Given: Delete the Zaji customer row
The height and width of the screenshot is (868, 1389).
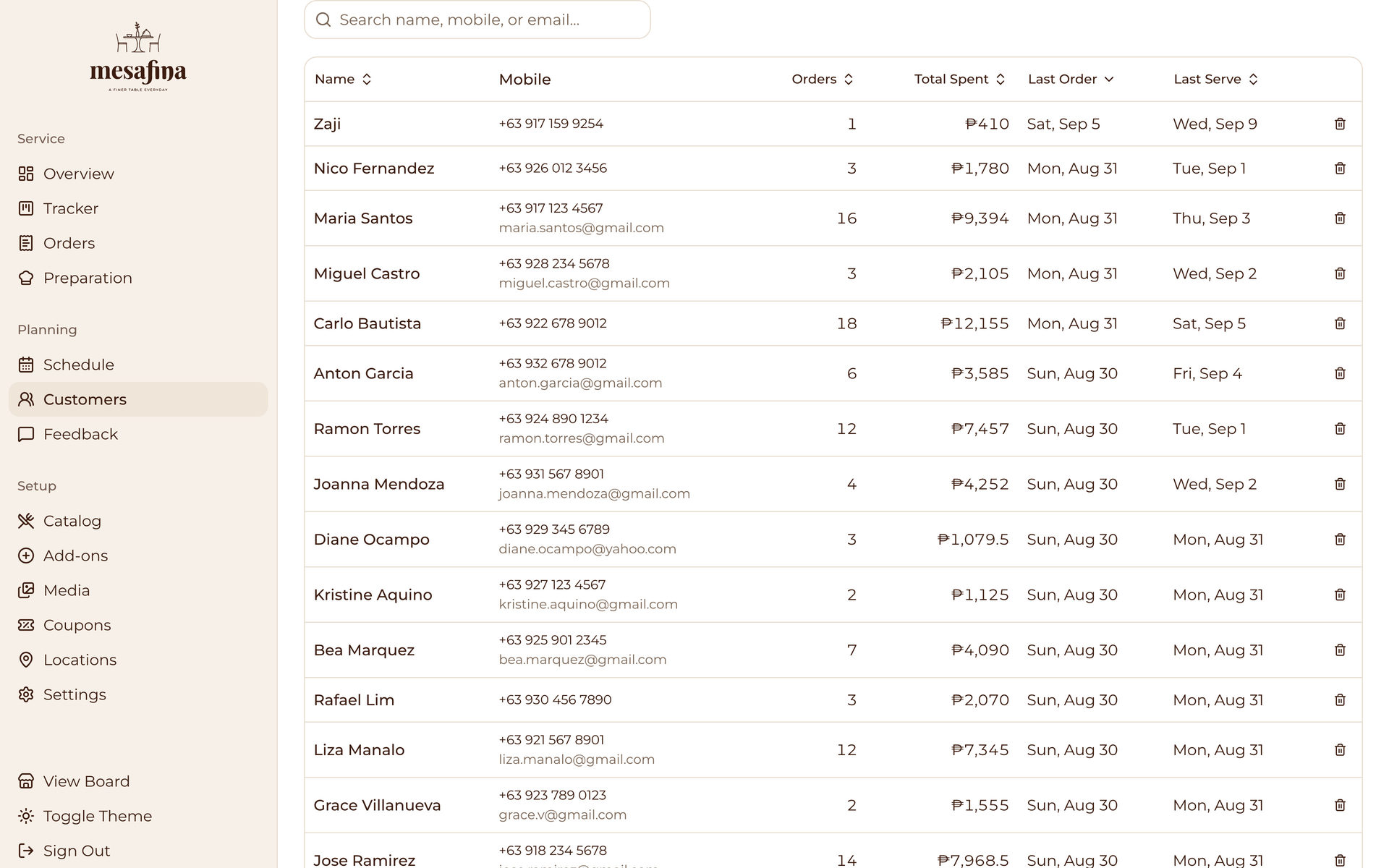Looking at the screenshot, I should pyautogui.click(x=1340, y=124).
